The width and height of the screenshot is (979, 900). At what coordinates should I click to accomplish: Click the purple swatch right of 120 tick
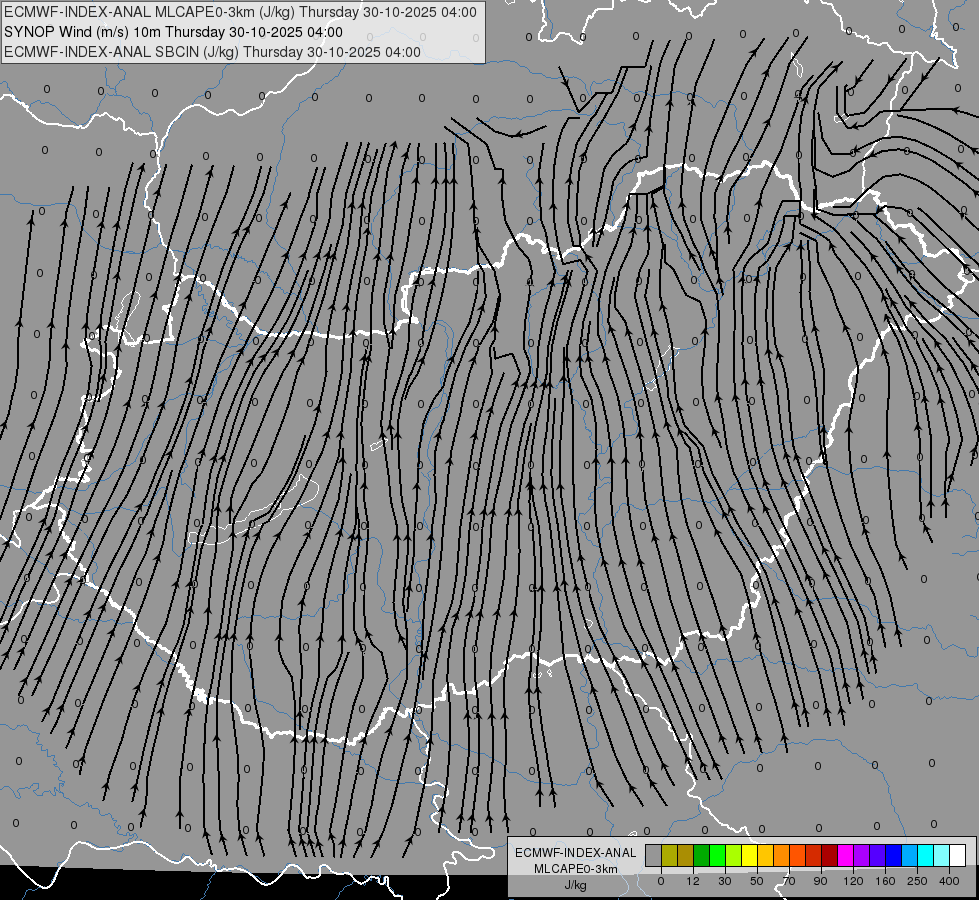[x=862, y=855]
